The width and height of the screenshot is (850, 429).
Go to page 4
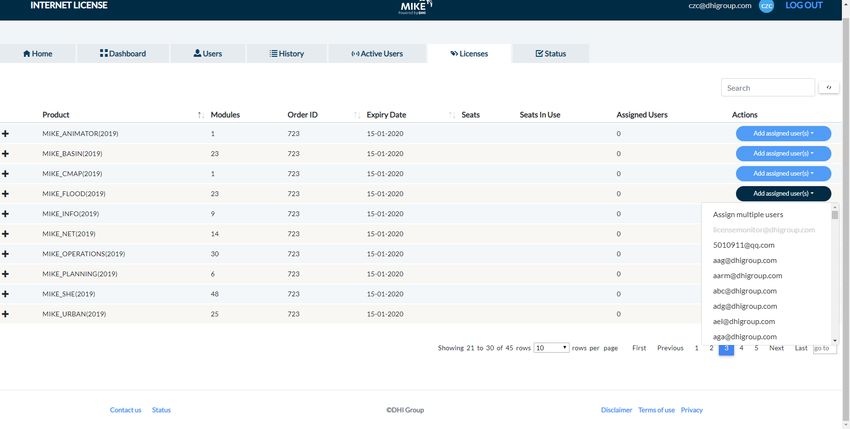click(741, 348)
